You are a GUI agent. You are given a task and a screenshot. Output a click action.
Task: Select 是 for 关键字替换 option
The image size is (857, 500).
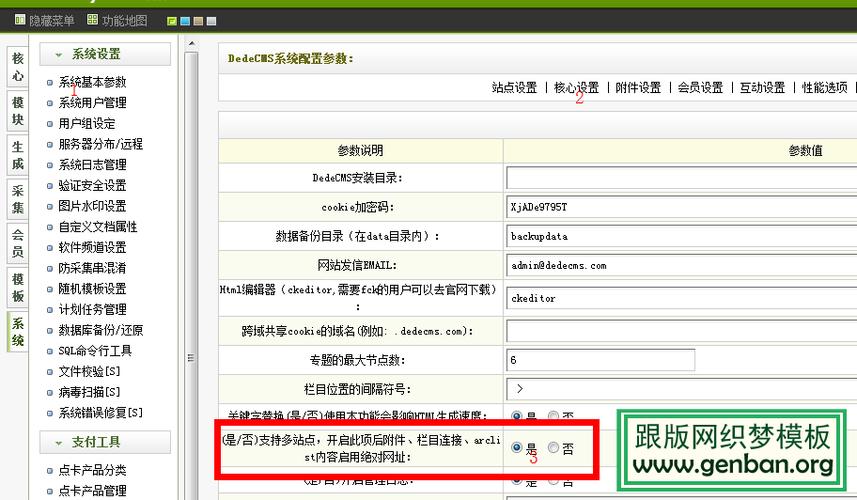(x=516, y=416)
